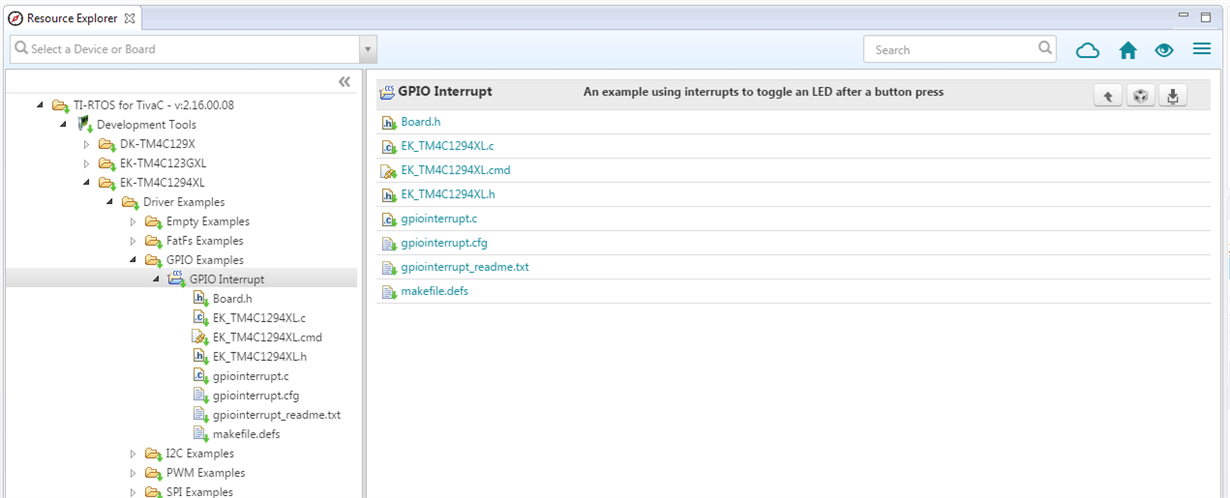
Task: Expand the I2C Examples node
Action: pyautogui.click(x=132, y=453)
